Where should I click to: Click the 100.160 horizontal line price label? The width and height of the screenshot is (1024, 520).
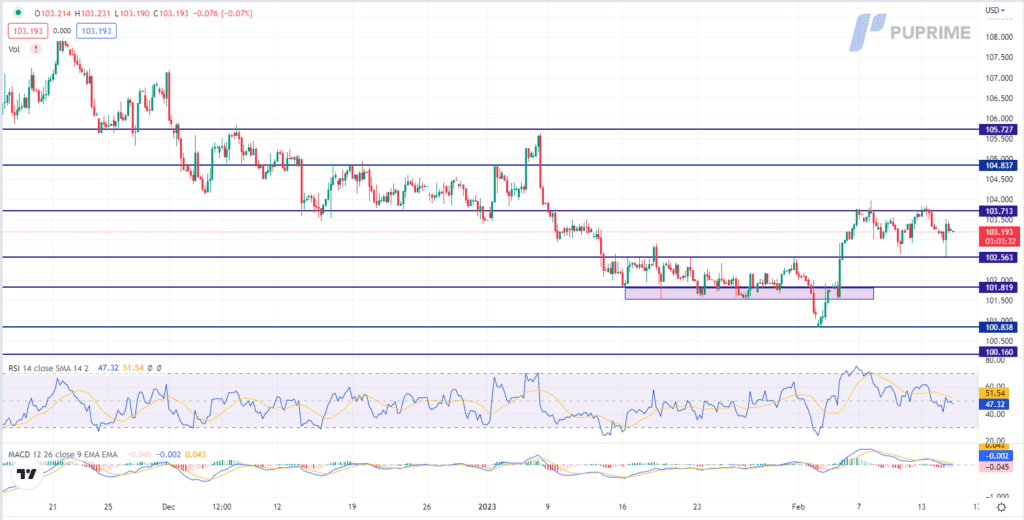tap(998, 352)
